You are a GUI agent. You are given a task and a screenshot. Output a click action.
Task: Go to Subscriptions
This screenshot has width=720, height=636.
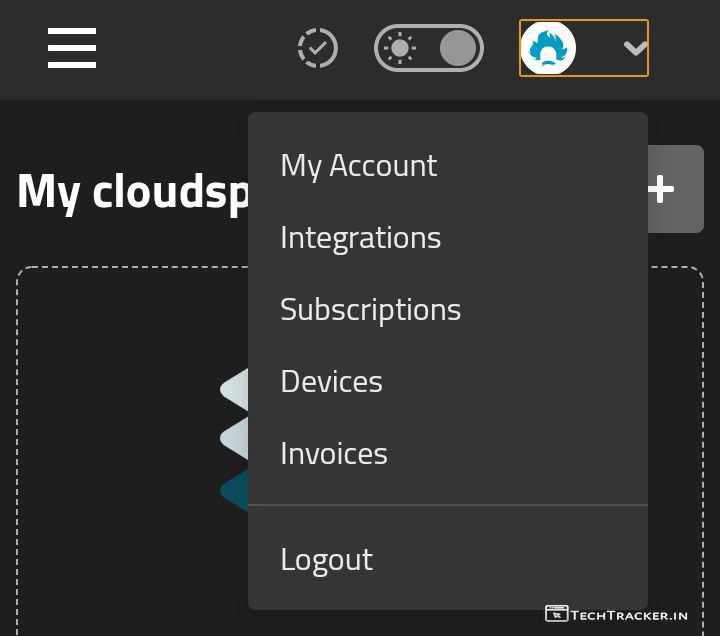(x=370, y=309)
